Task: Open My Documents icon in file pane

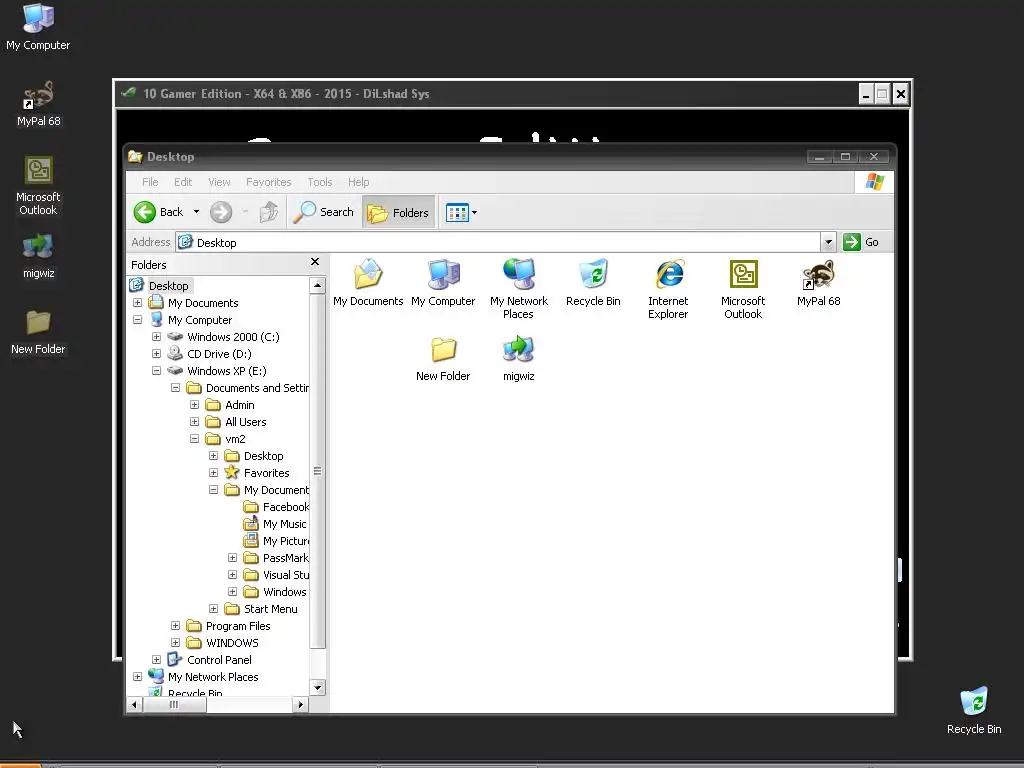Action: (x=368, y=283)
